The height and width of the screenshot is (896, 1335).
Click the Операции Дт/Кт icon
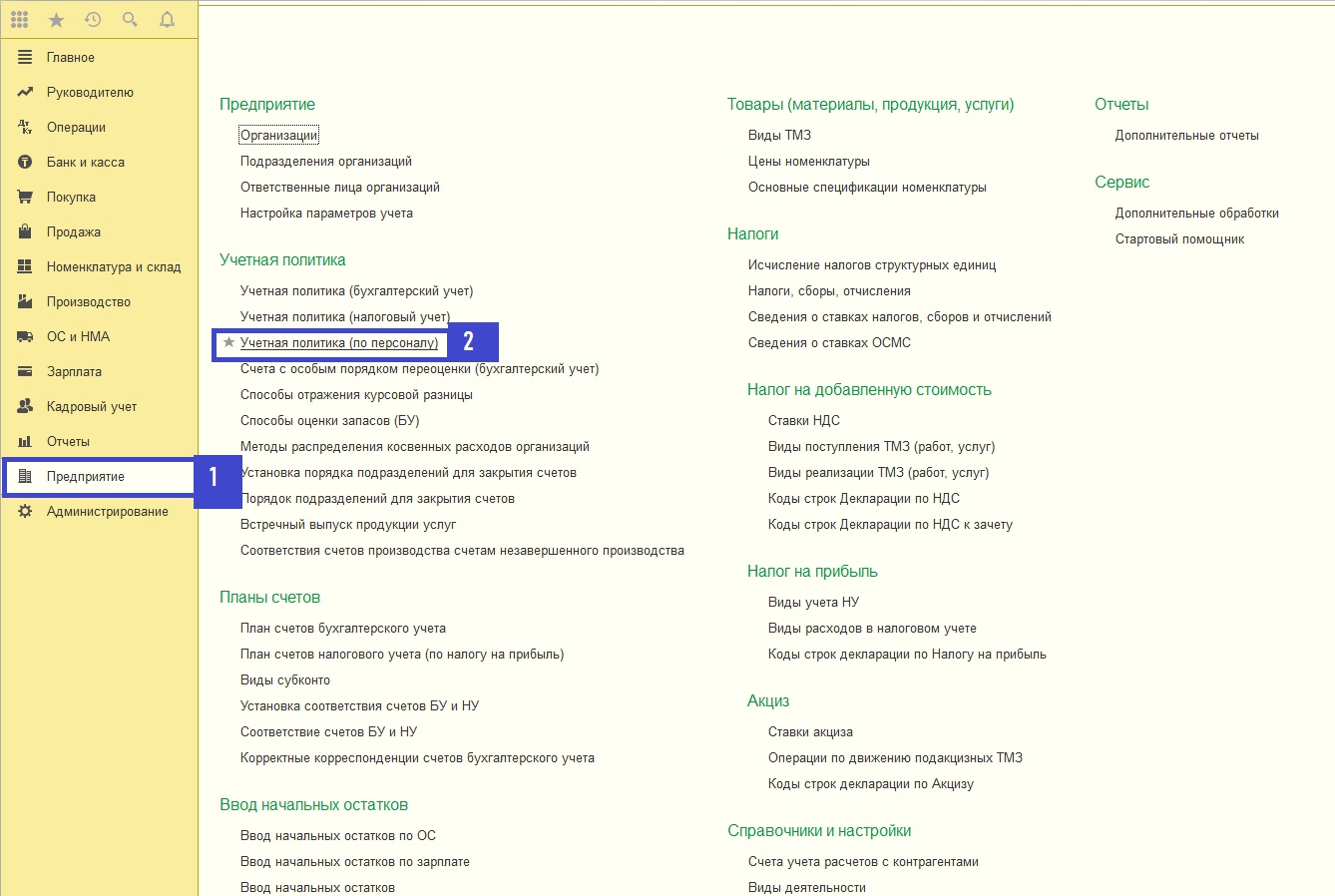pyautogui.click(x=25, y=127)
